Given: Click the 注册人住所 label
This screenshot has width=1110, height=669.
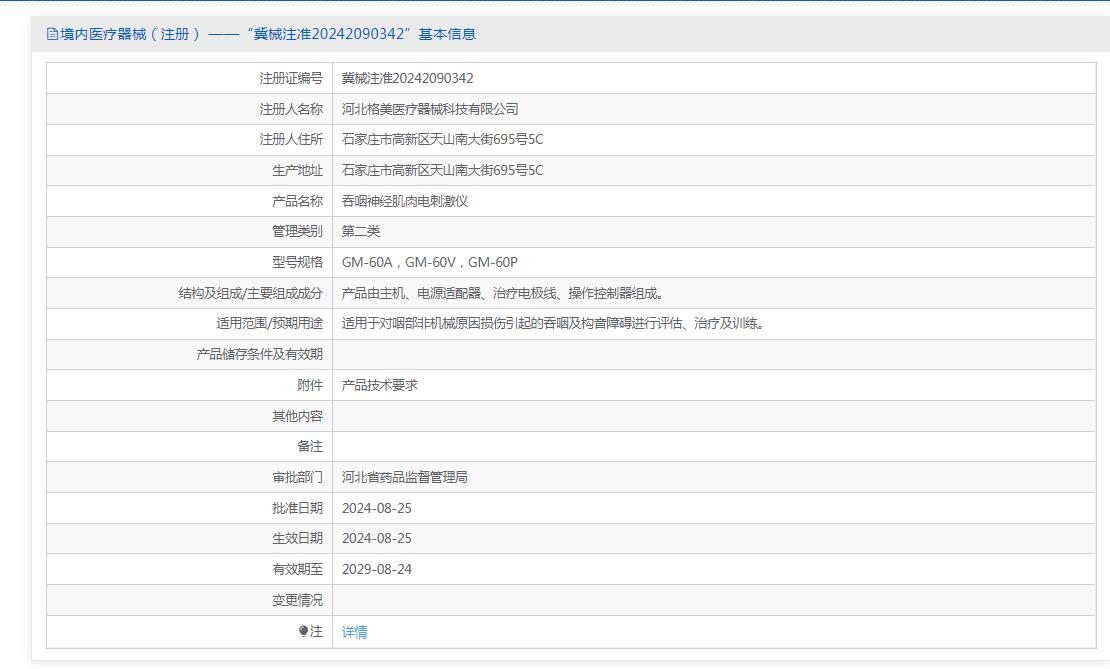Looking at the screenshot, I should pyautogui.click(x=291, y=139).
